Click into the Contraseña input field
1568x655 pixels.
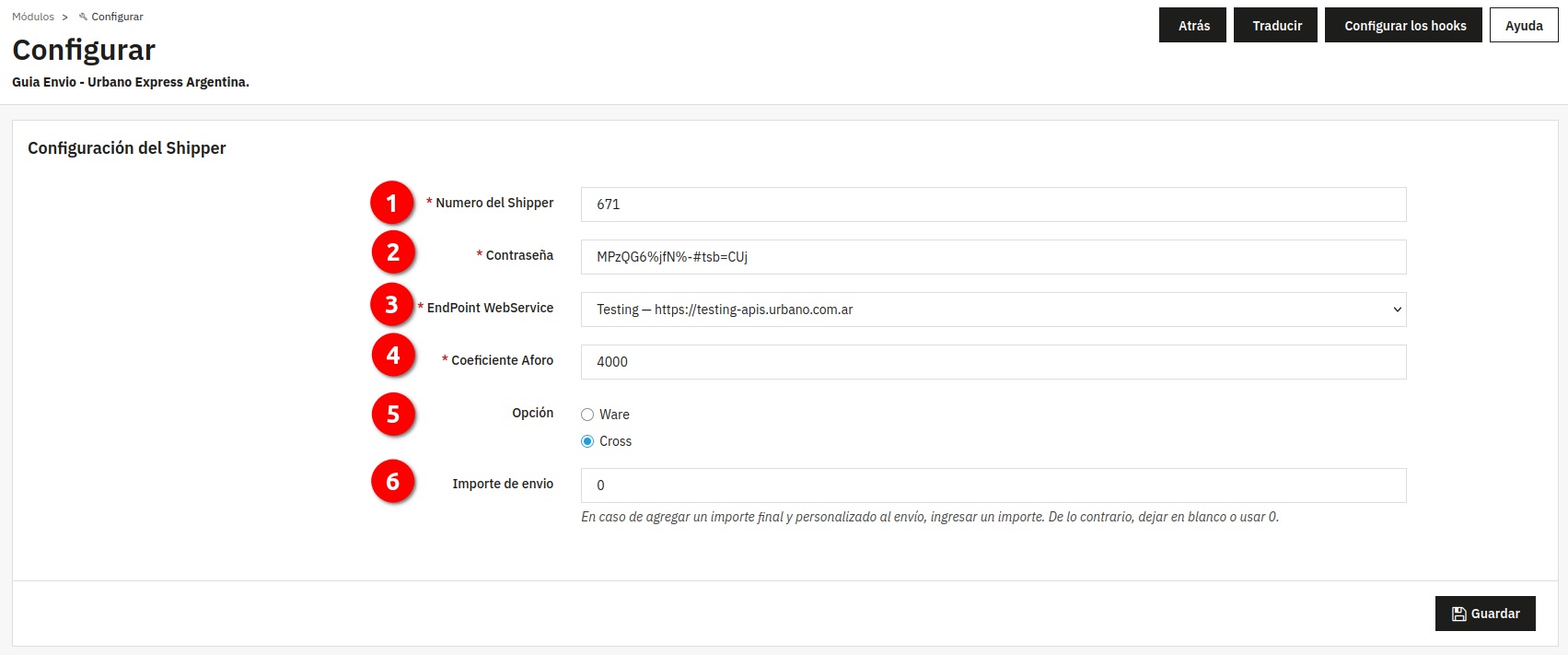[x=993, y=257]
